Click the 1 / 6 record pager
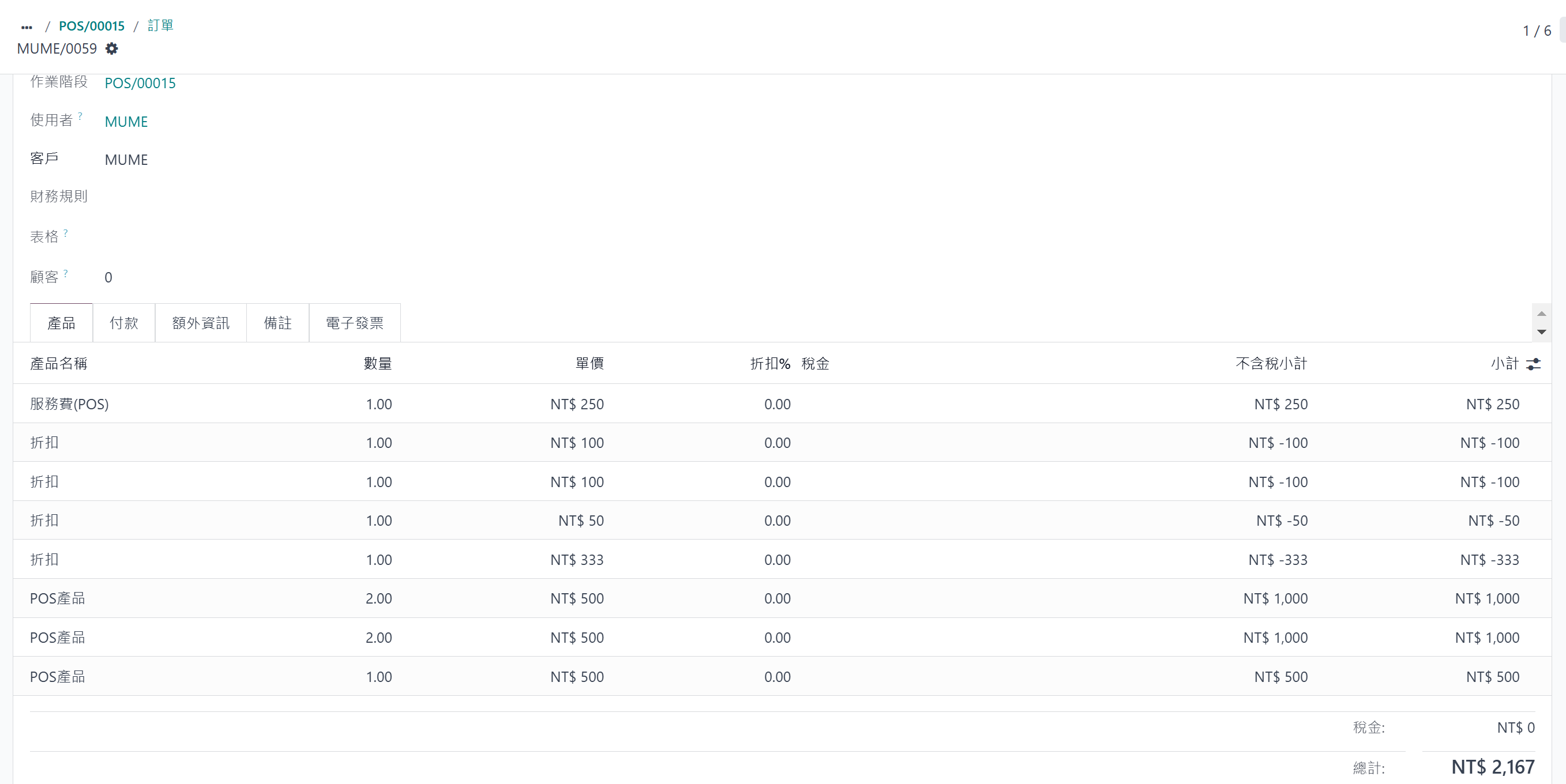Screen dimensions: 1566x784 click(1536, 31)
